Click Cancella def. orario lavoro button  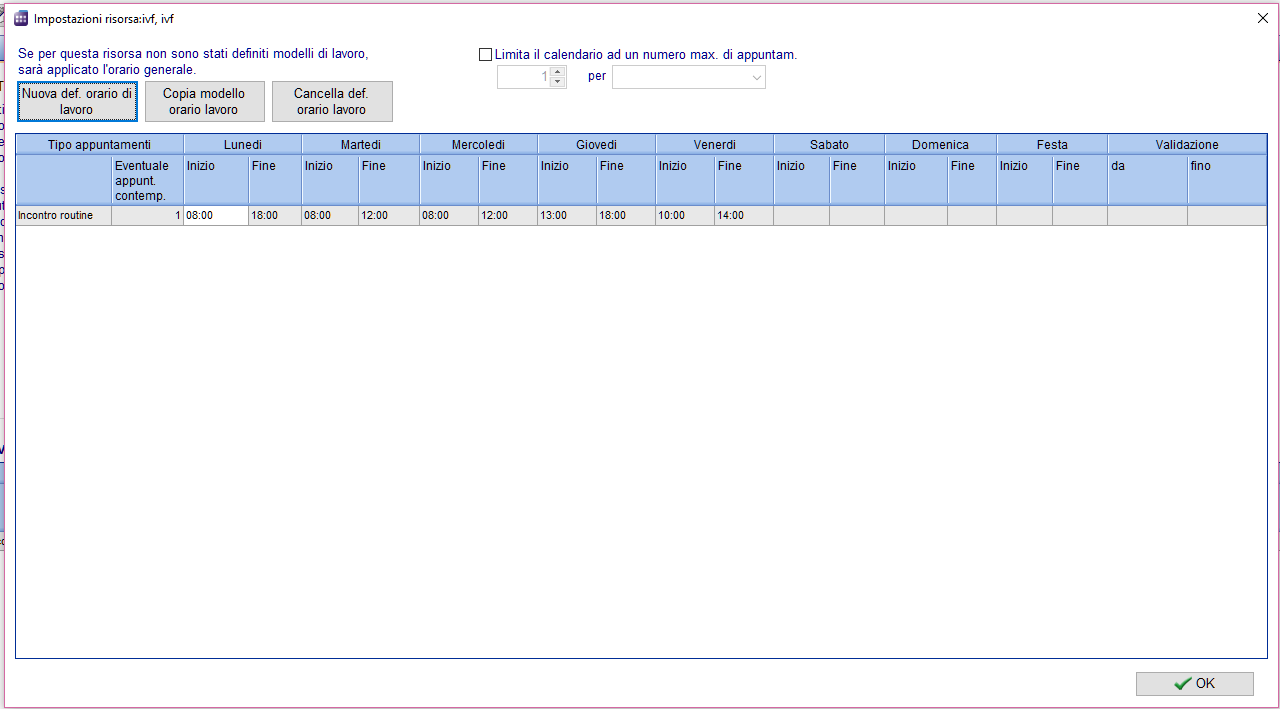(332, 101)
